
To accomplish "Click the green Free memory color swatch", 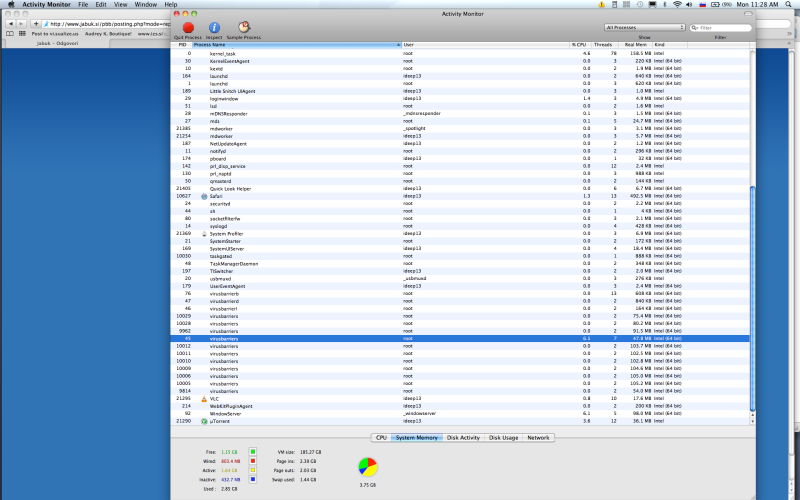I will [x=253, y=452].
